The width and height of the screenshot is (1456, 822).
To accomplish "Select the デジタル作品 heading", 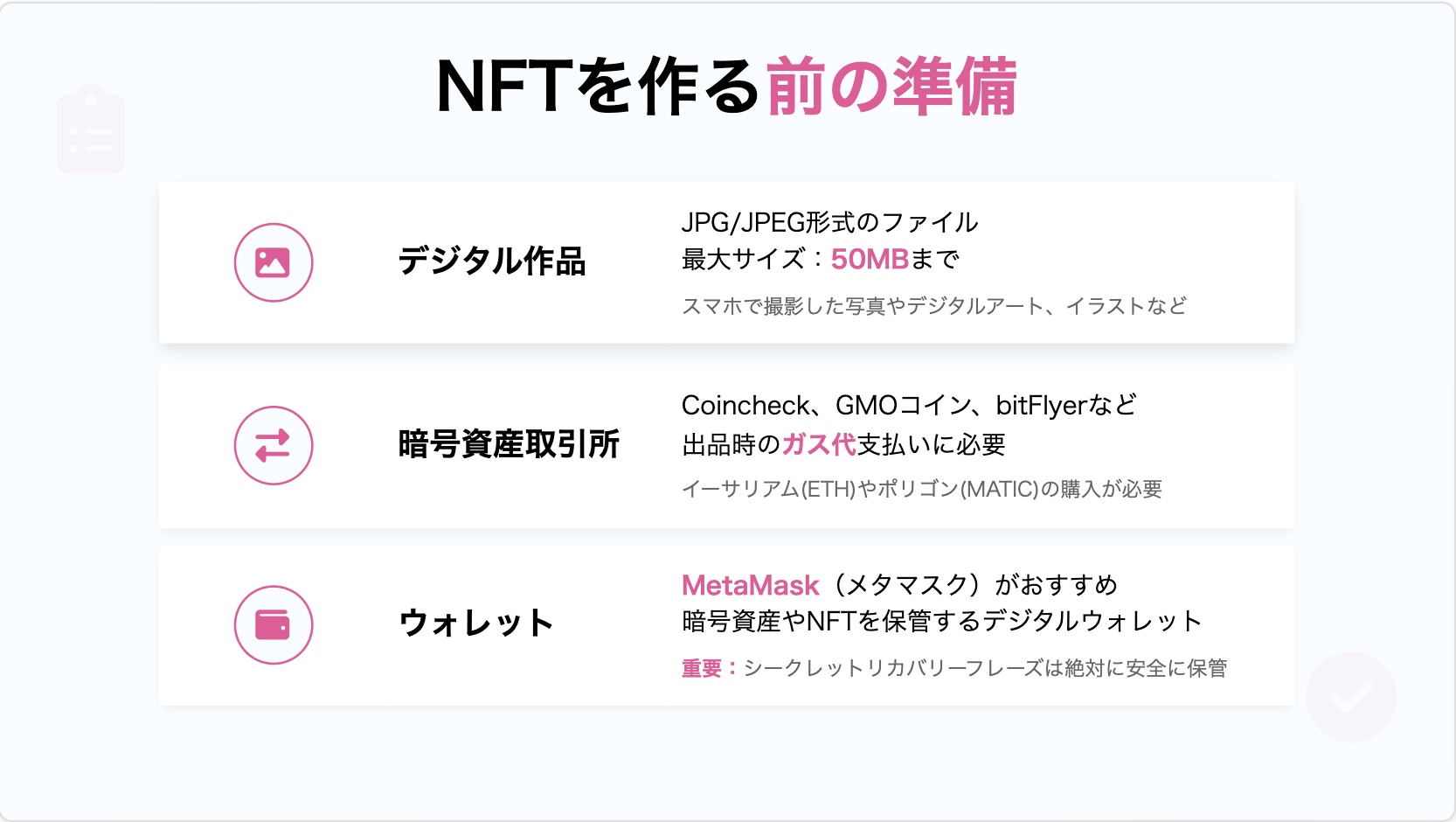I will tap(492, 261).
